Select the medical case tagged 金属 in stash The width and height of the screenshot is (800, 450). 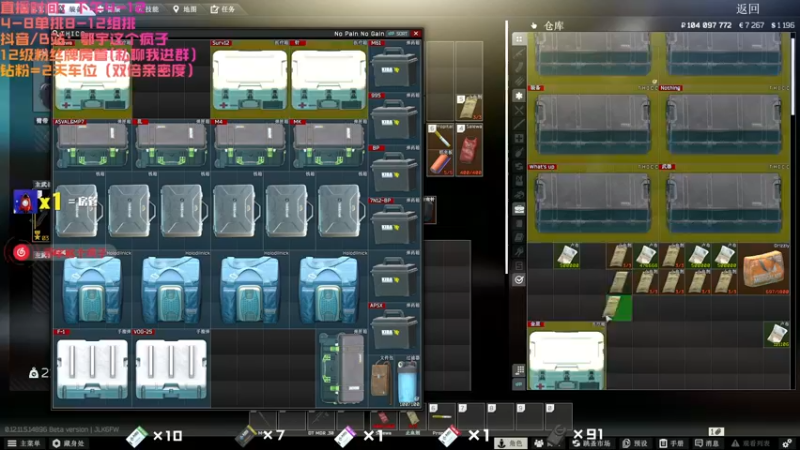pos(567,355)
